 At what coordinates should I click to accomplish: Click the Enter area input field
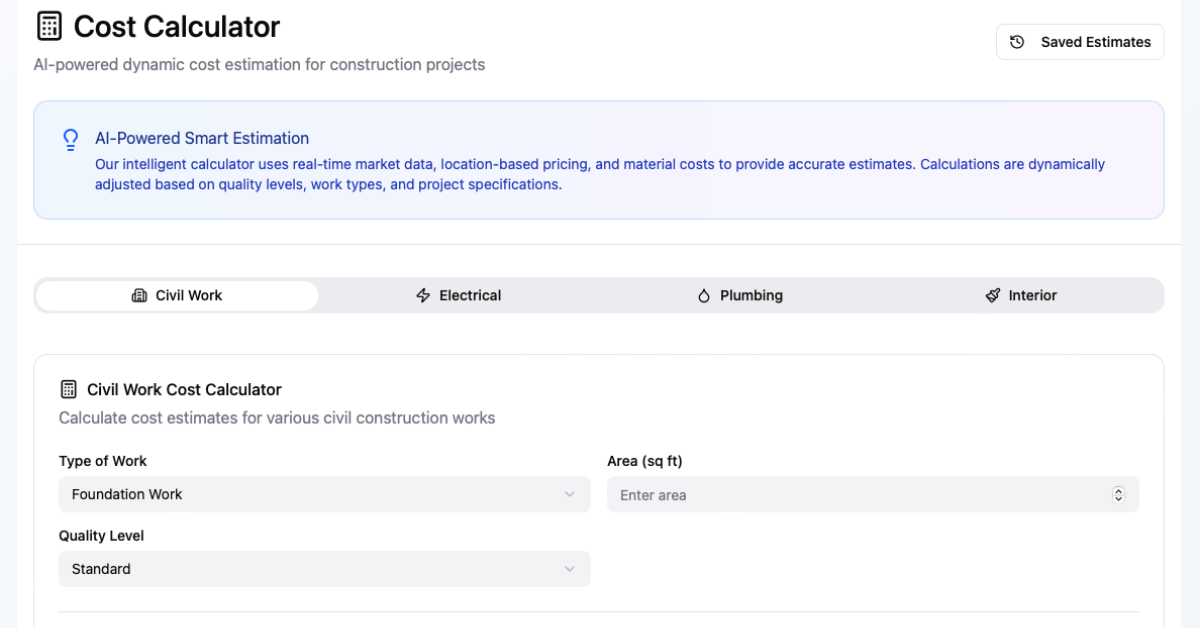850,494
